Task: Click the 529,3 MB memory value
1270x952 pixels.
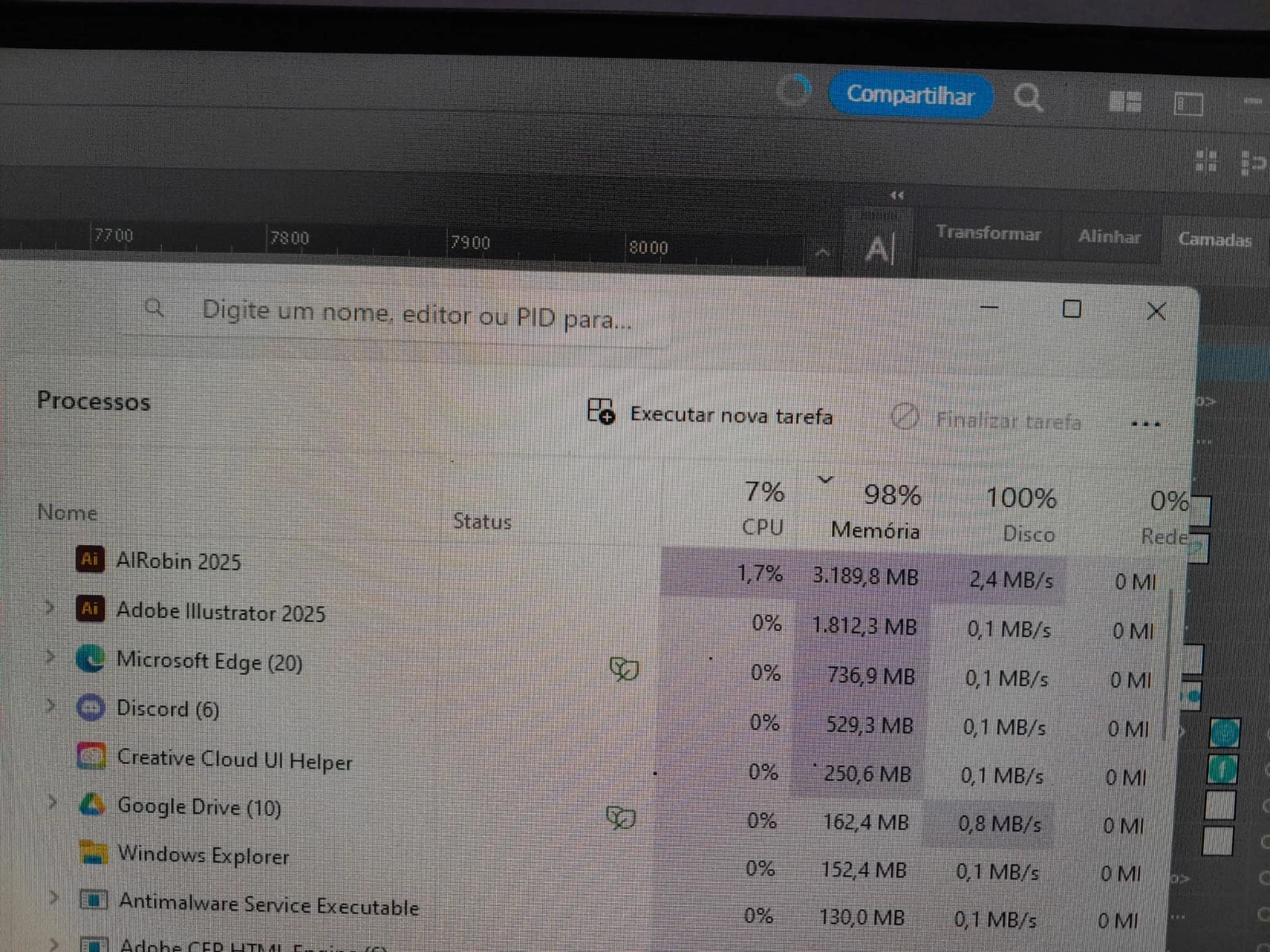Action: pyautogui.click(x=869, y=725)
